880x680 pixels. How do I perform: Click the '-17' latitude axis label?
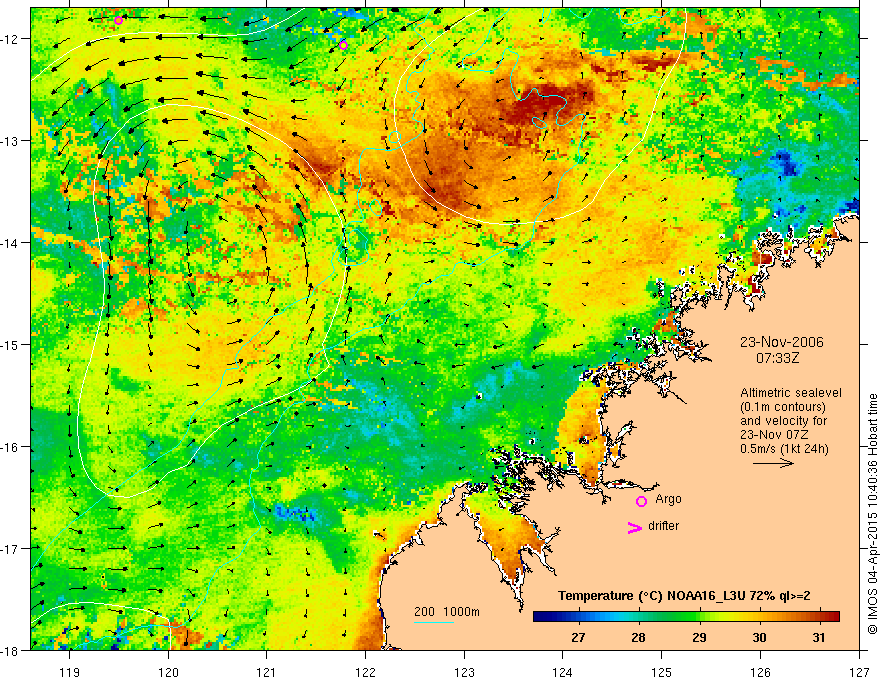(12, 548)
